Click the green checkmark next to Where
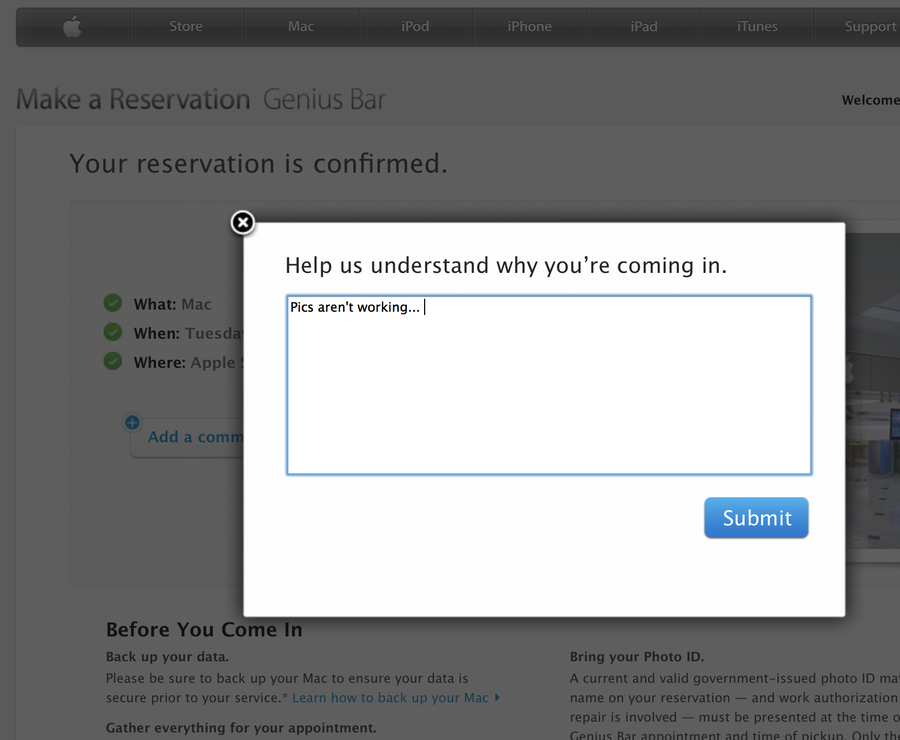 [x=113, y=361]
